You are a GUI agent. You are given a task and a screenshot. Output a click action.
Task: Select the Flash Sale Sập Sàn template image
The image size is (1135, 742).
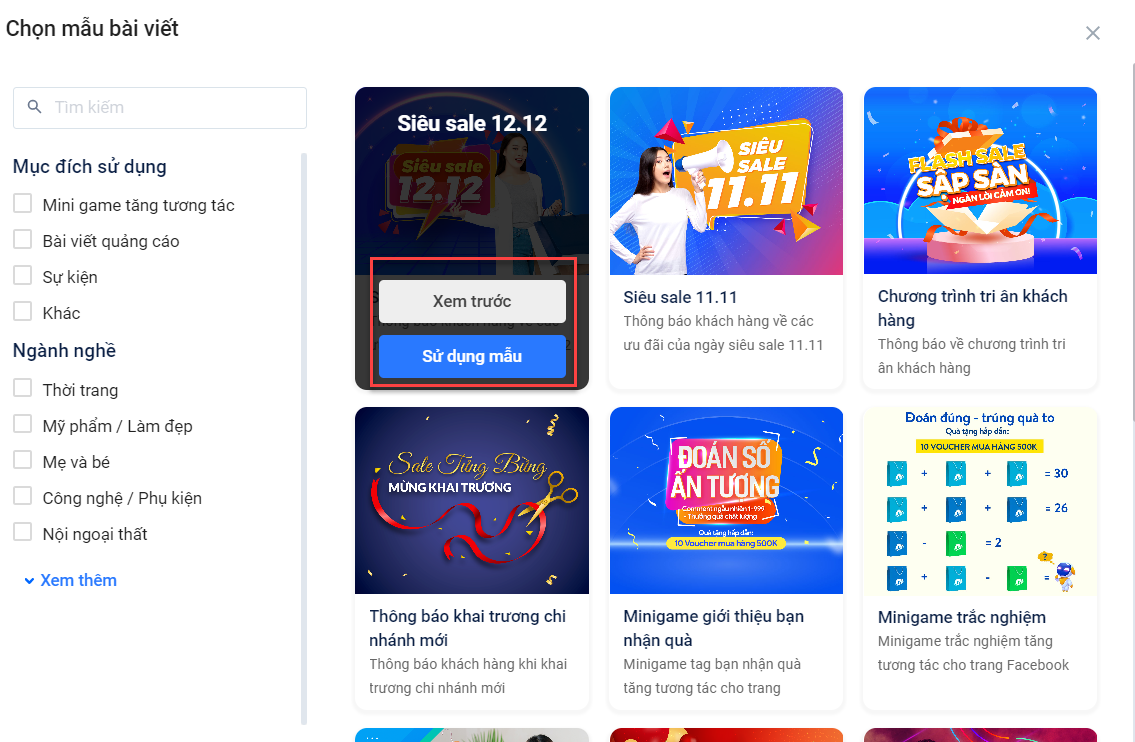980,181
